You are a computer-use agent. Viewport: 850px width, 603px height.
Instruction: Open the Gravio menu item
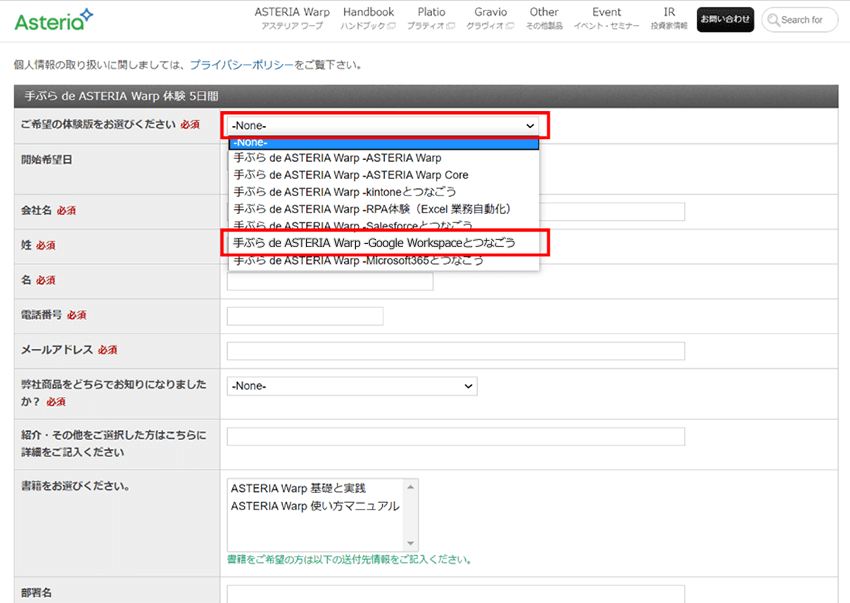(490, 18)
